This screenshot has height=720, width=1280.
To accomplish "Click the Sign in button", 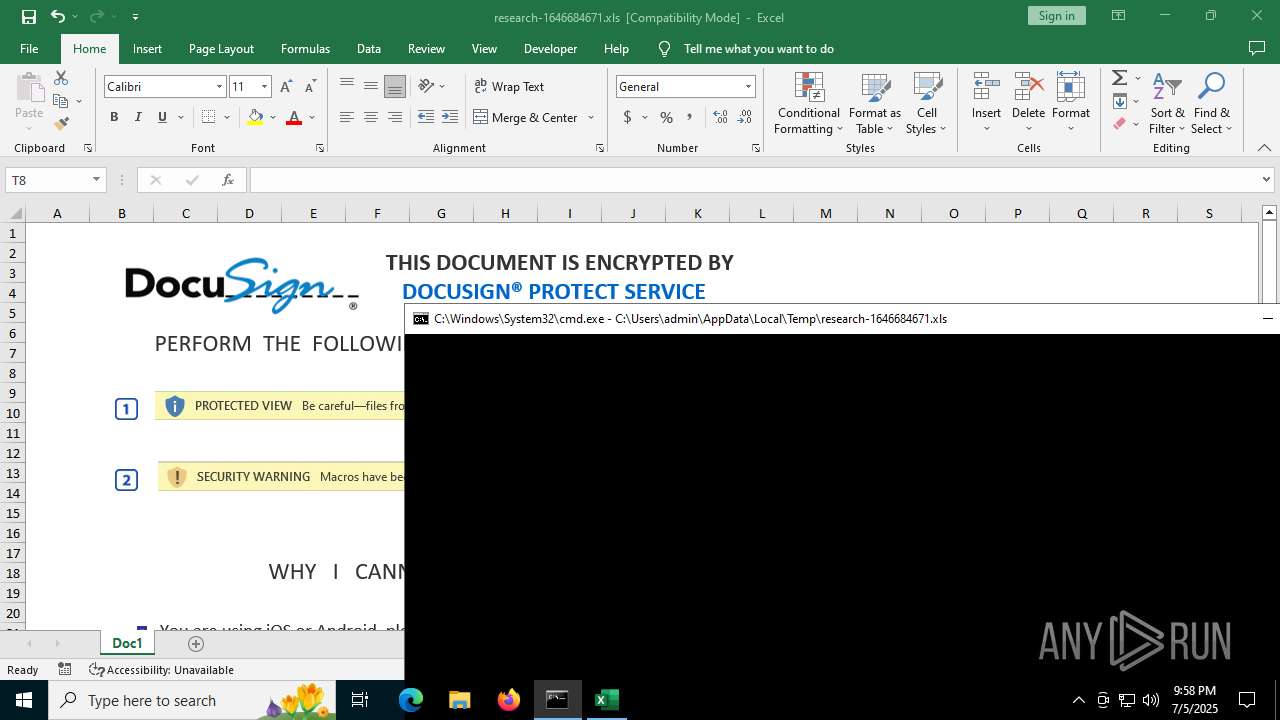I will coord(1056,16).
